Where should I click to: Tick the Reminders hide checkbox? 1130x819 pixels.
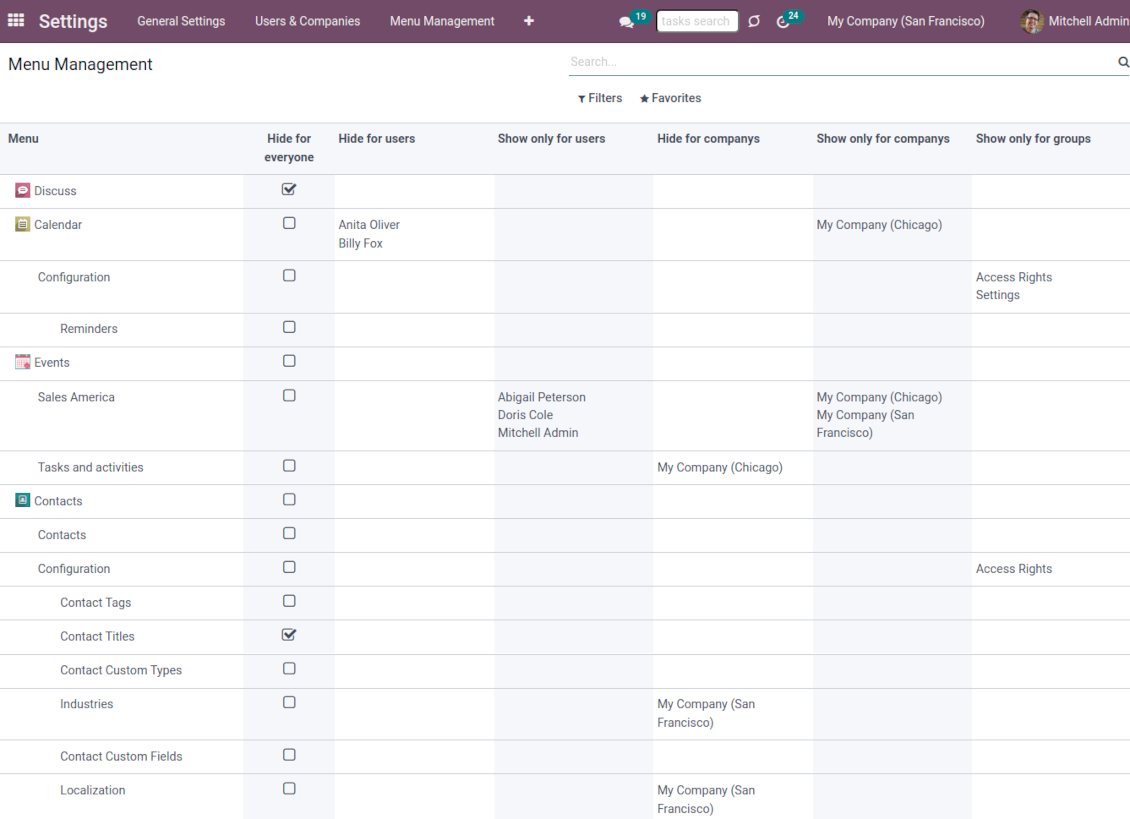click(x=289, y=327)
